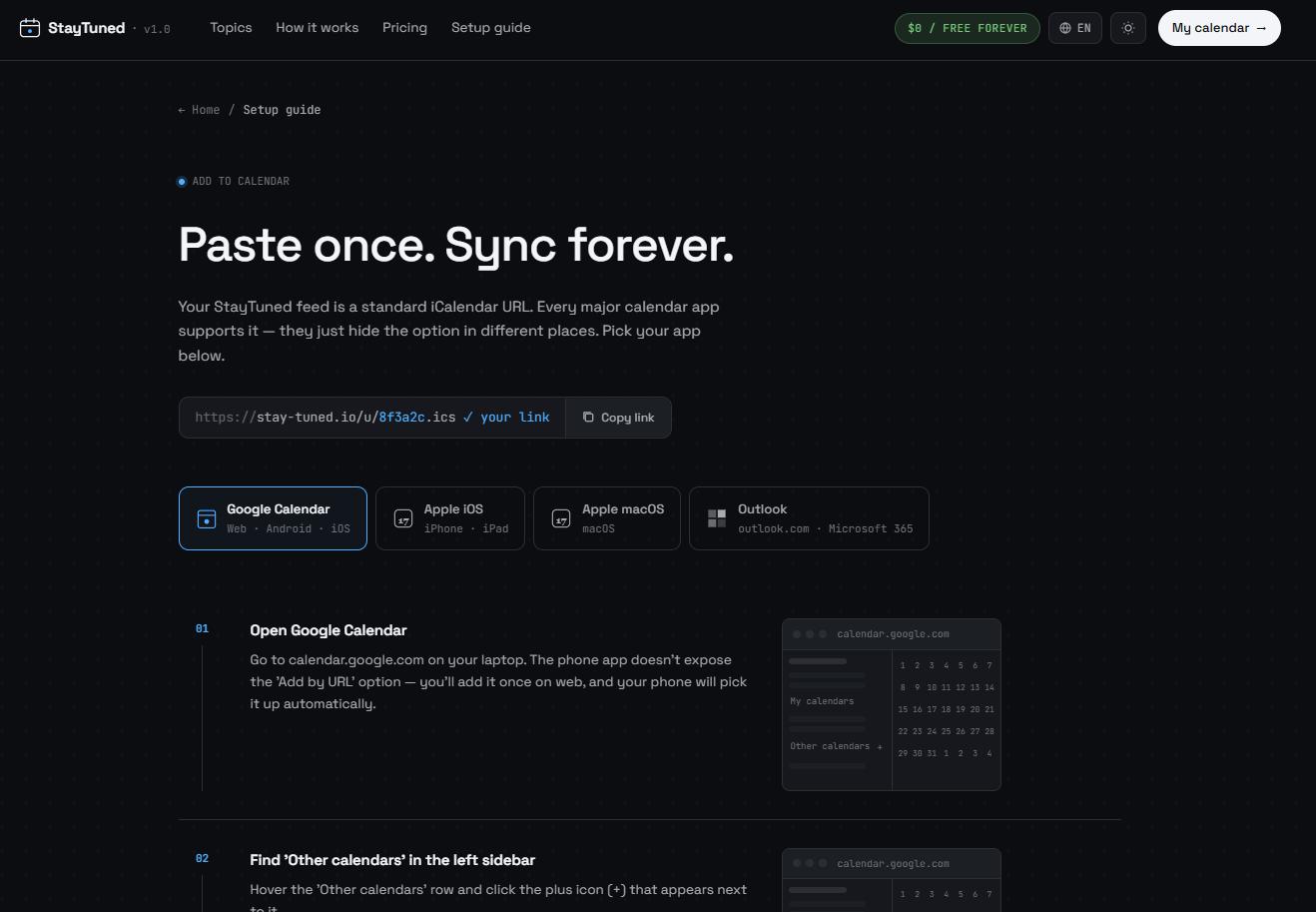Copy the feed link with Copy link
Image resolution: width=1316 pixels, height=912 pixels.
[x=618, y=418]
